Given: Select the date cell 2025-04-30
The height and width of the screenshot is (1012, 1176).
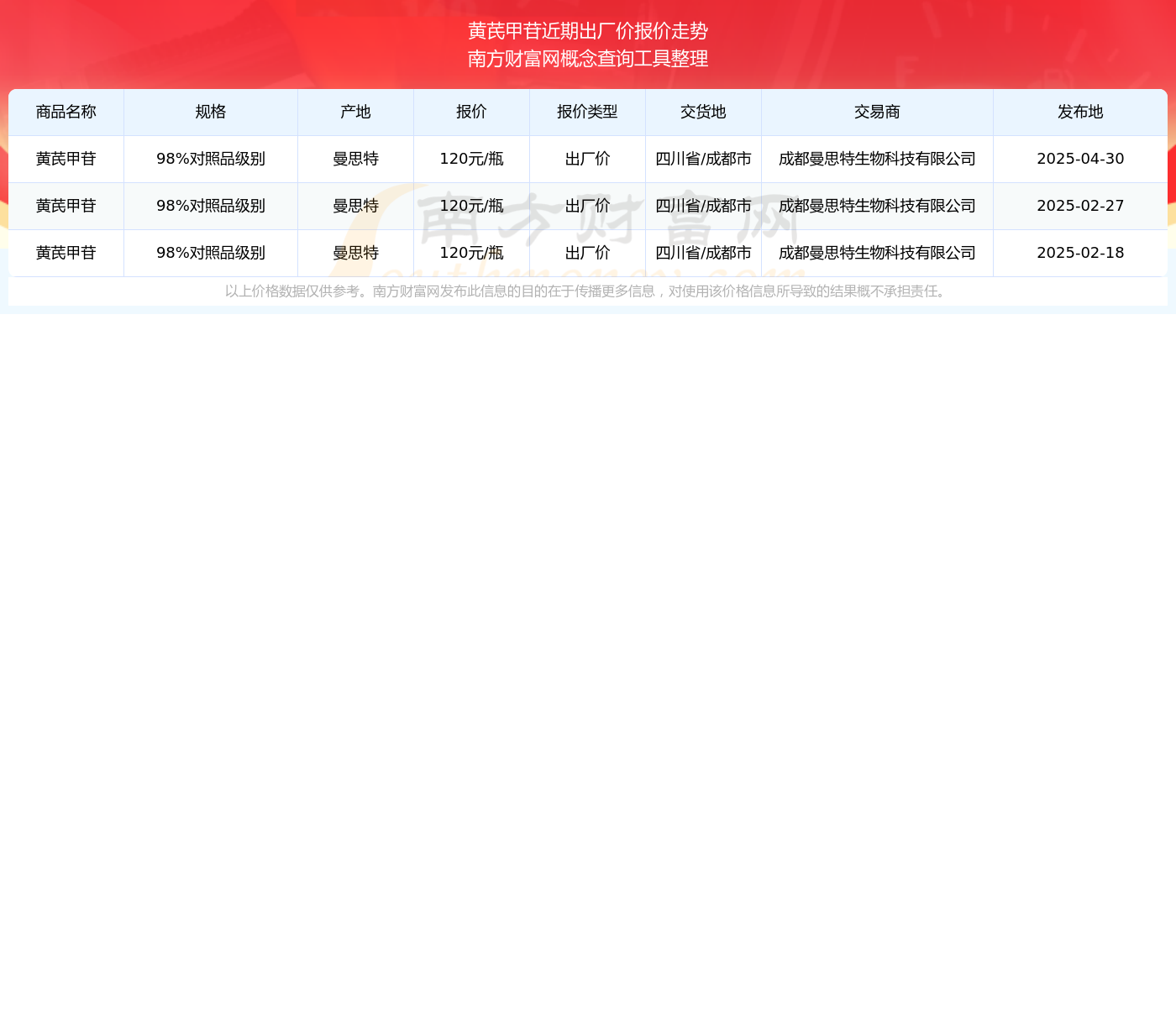Looking at the screenshot, I should (1080, 159).
